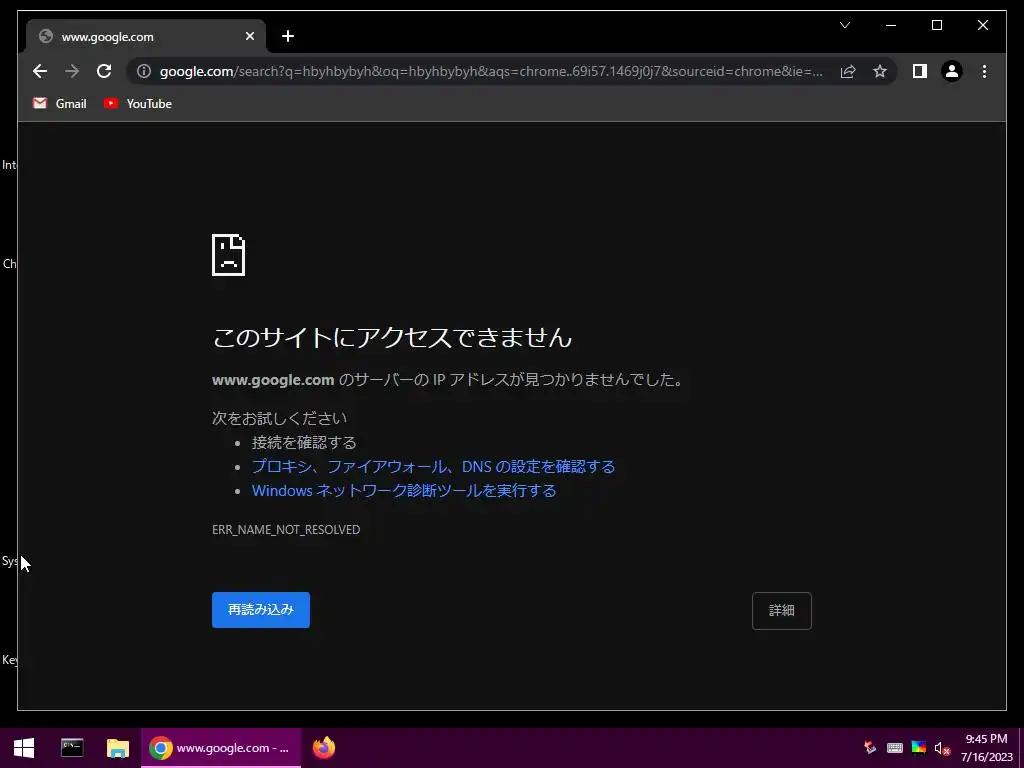Launch Firefox from the taskbar
Viewport: 1024px width, 768px height.
coord(324,748)
